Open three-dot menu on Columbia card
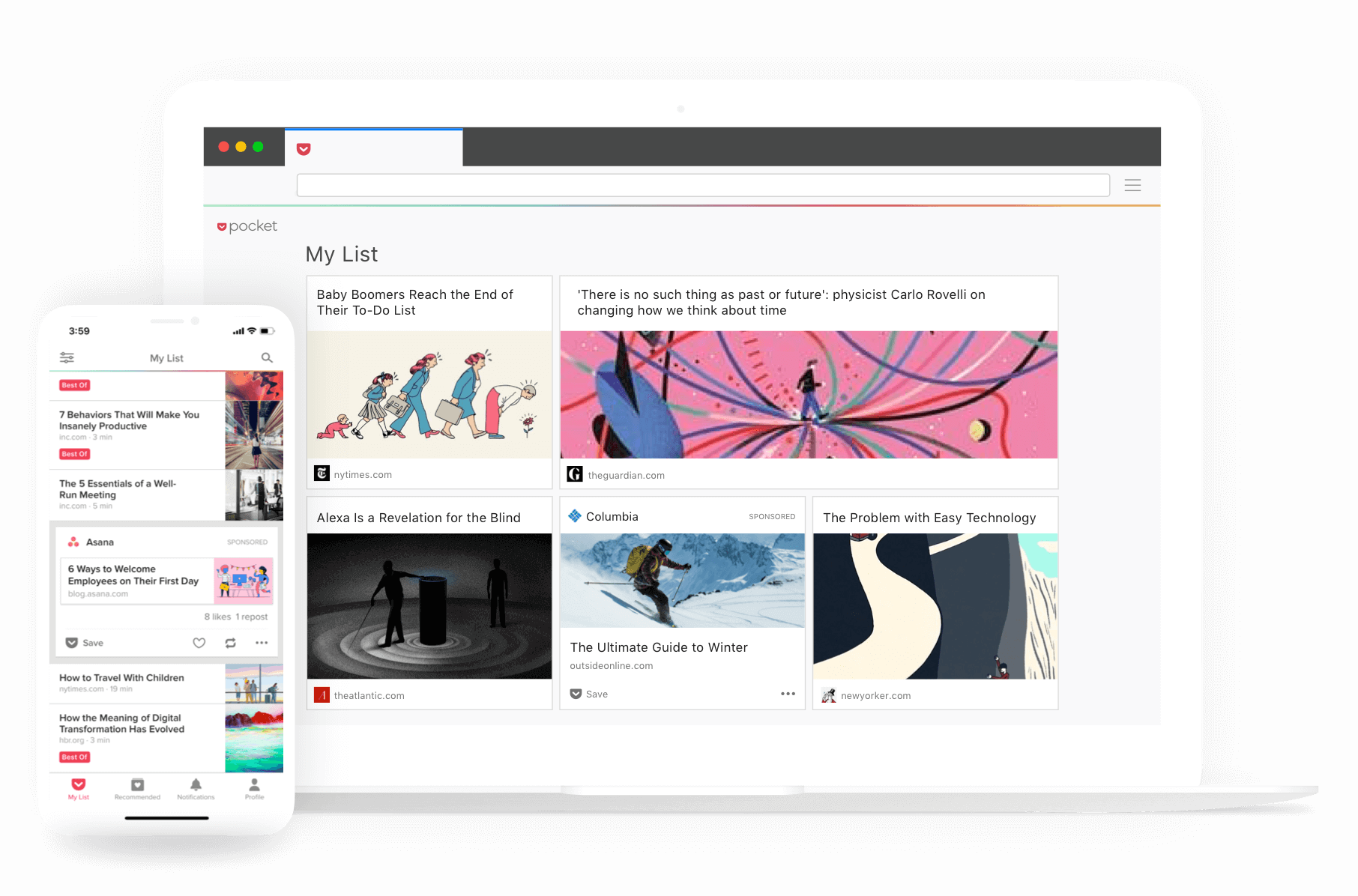The height and width of the screenshot is (896, 1358). tap(788, 694)
